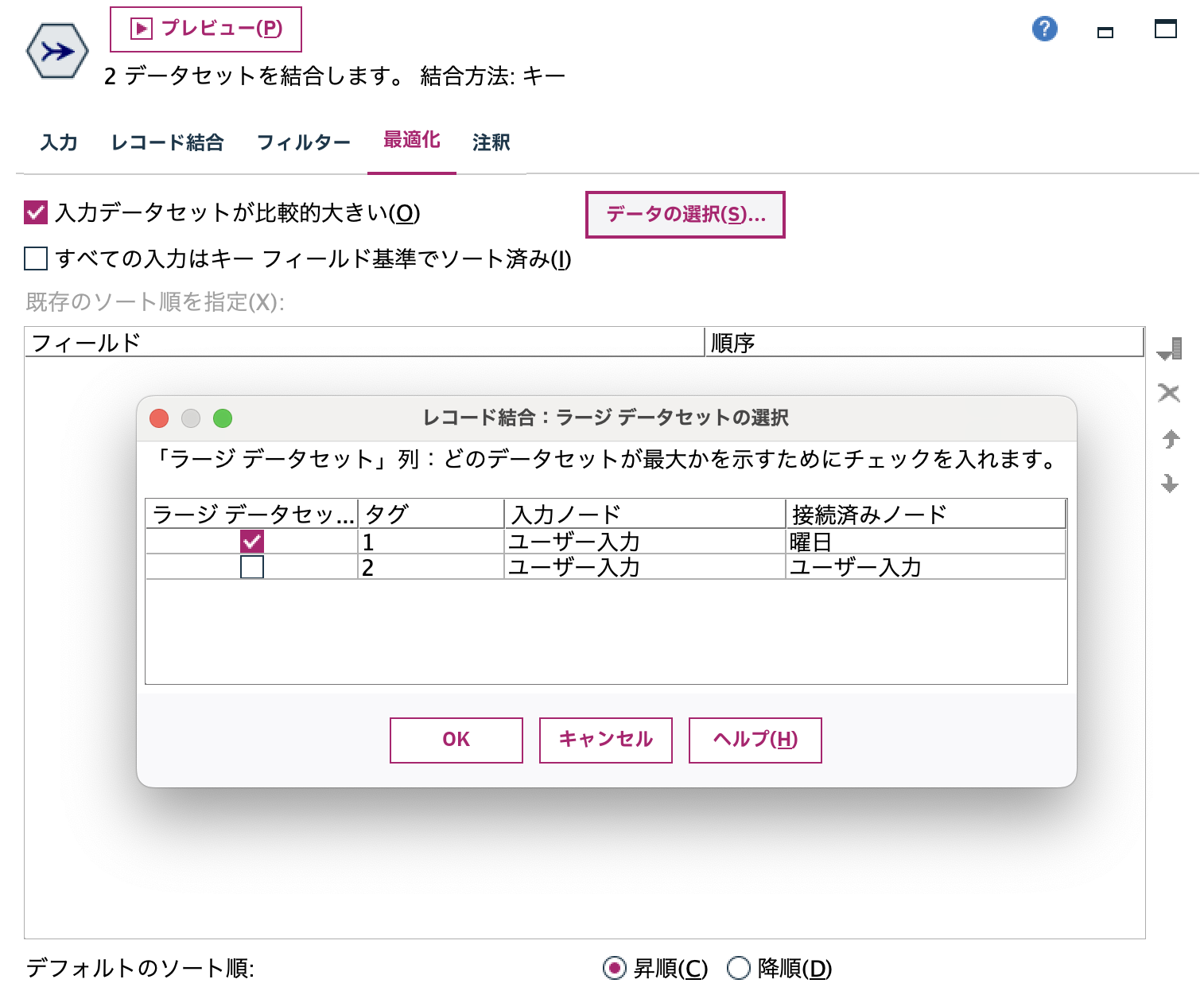Click the field picker icon beside the sort table

pyautogui.click(x=1169, y=350)
